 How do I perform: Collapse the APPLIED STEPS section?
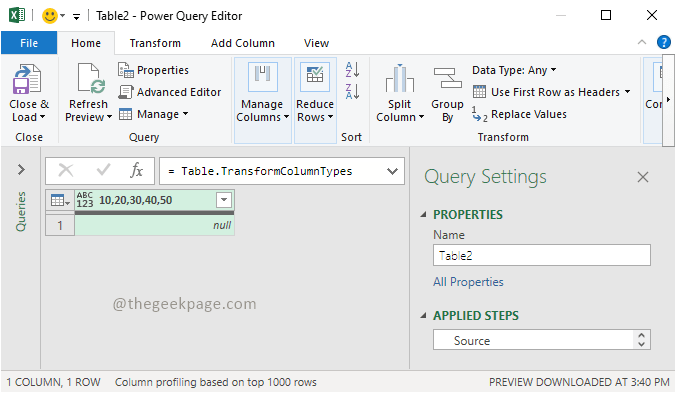423,316
